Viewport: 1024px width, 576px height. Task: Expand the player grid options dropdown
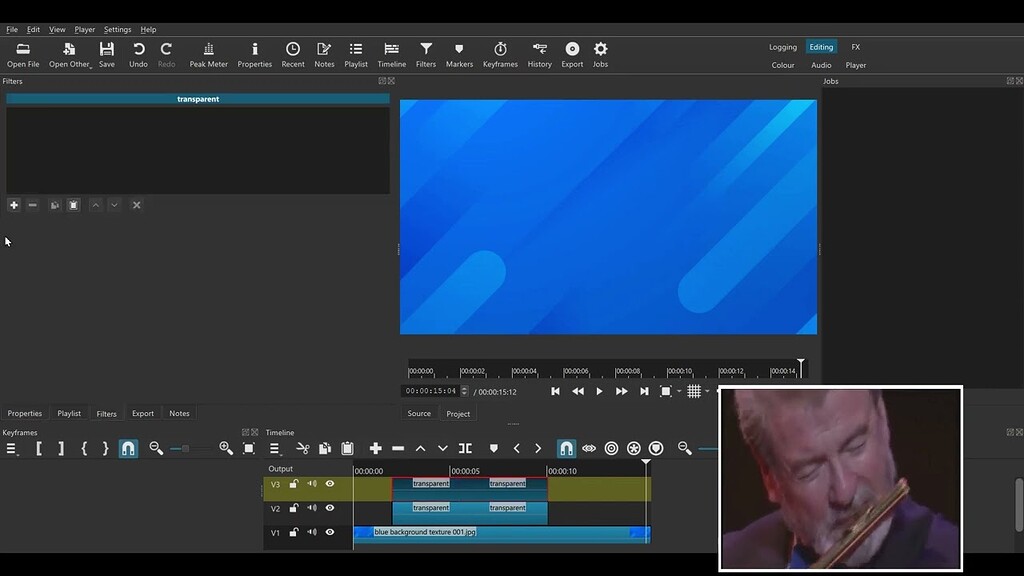click(708, 391)
